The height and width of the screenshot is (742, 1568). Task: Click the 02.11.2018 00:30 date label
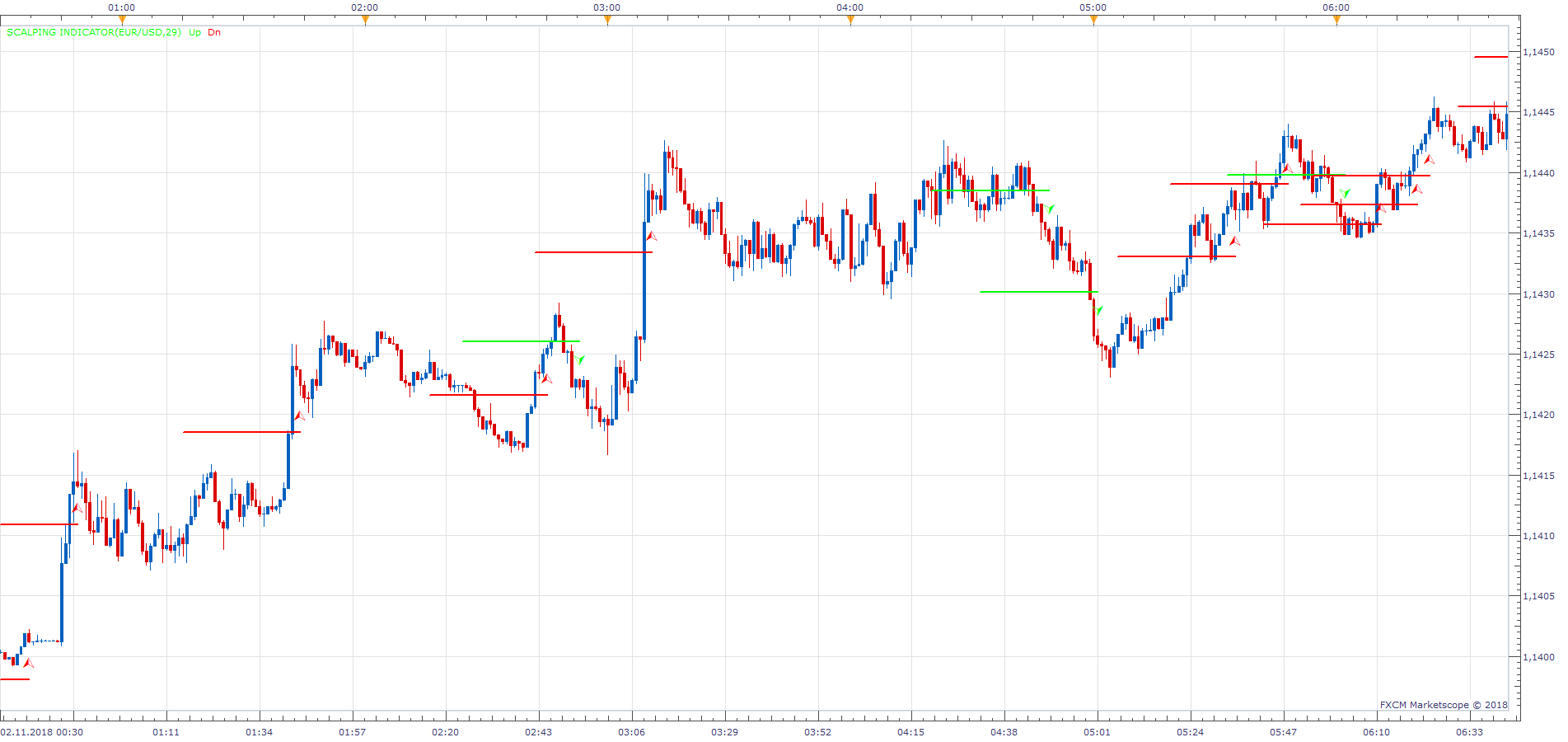[x=42, y=732]
